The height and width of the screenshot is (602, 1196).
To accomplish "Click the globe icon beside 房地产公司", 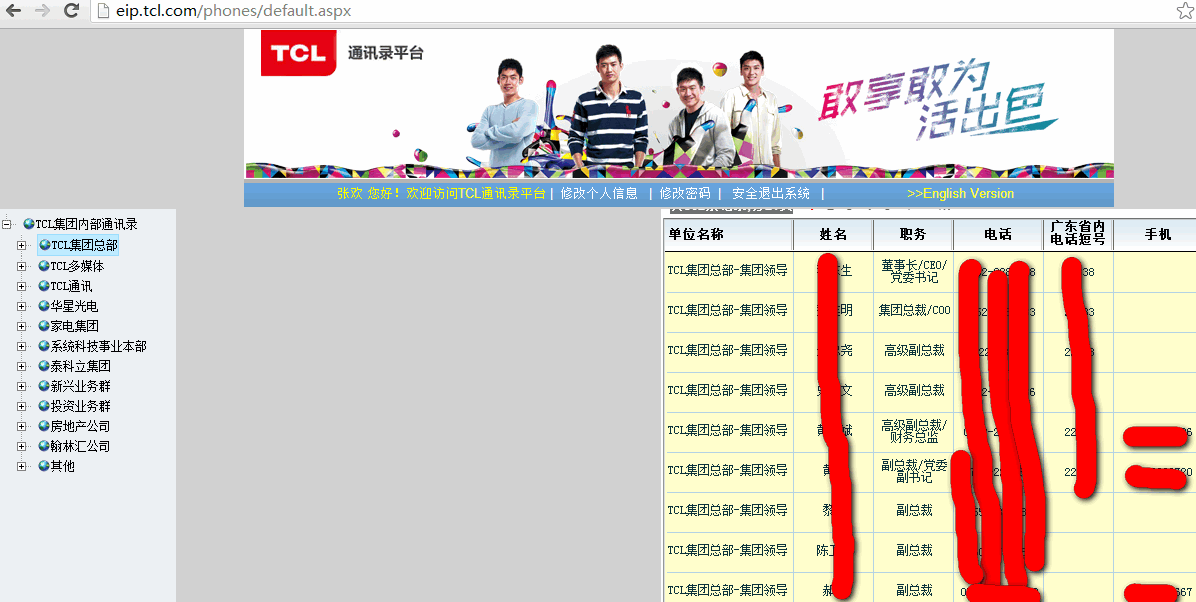I will tap(44, 426).
